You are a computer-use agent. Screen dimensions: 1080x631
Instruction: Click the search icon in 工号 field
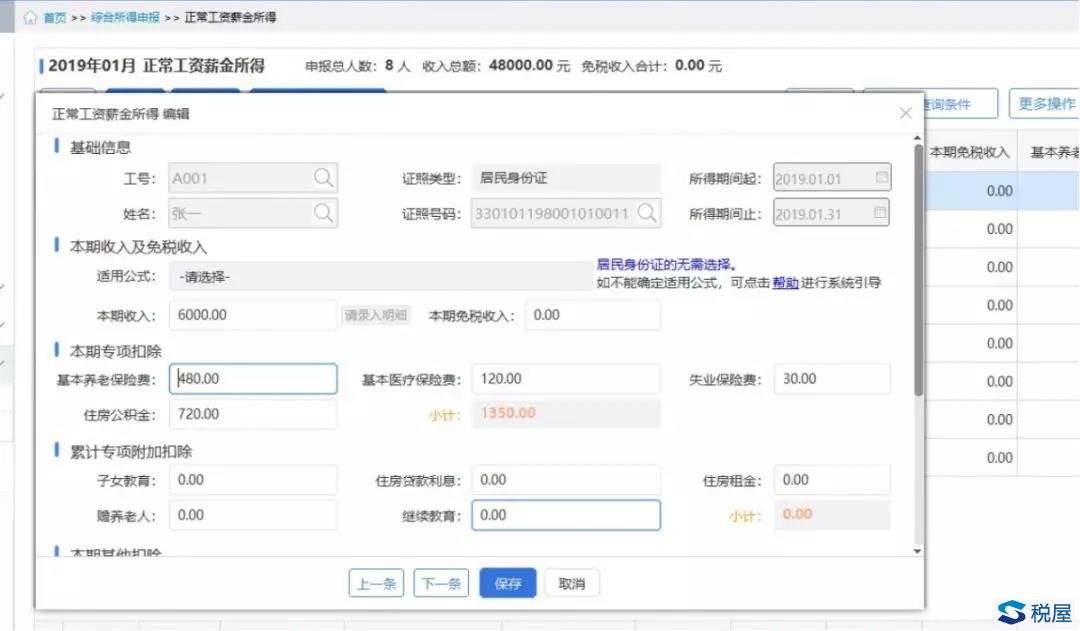(323, 178)
